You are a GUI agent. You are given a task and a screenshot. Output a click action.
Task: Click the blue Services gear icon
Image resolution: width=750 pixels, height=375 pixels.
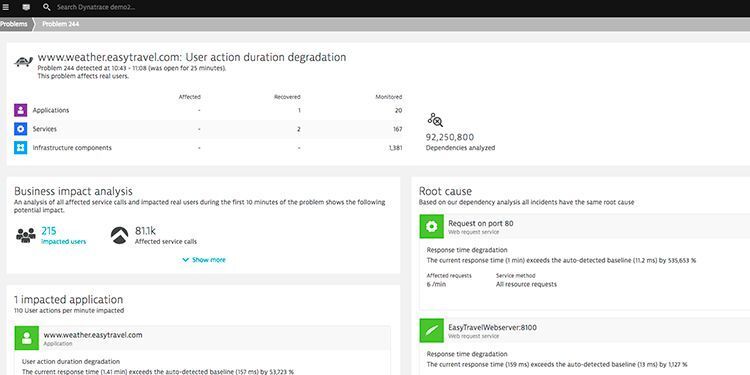click(x=21, y=129)
